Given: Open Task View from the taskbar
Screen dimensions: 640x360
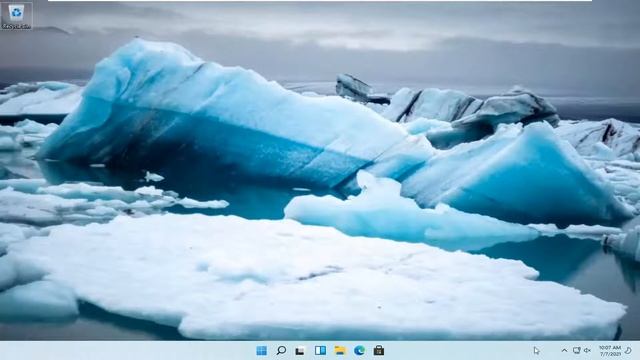Looking at the screenshot, I should point(300,351).
